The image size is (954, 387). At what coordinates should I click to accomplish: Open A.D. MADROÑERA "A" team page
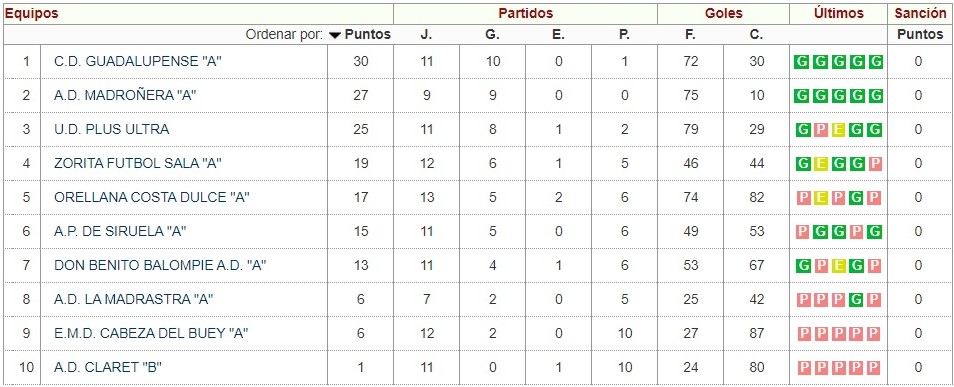click(x=125, y=96)
